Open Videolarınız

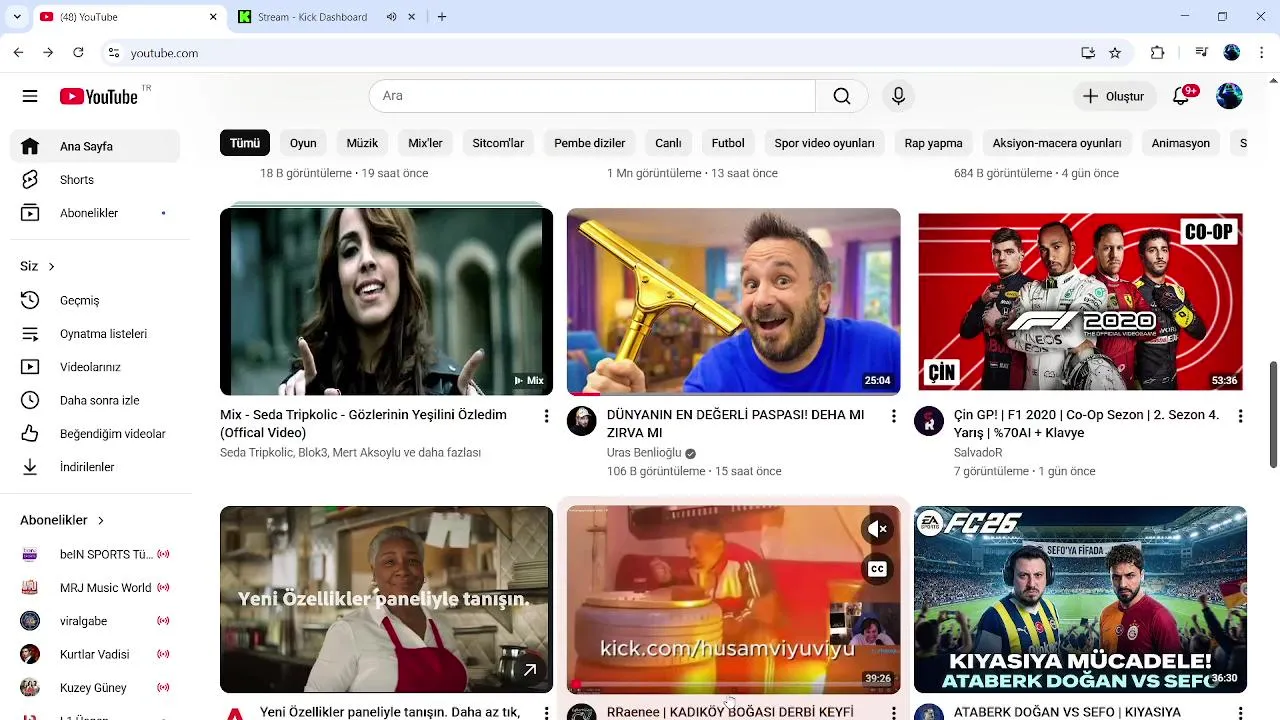(95, 367)
